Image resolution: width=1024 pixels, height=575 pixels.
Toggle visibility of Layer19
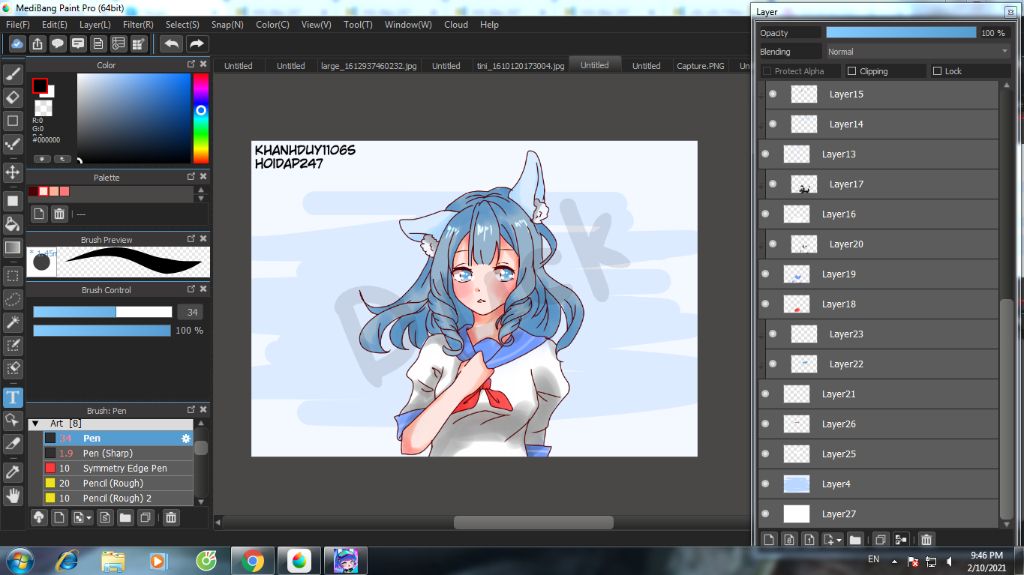pyautogui.click(x=765, y=274)
